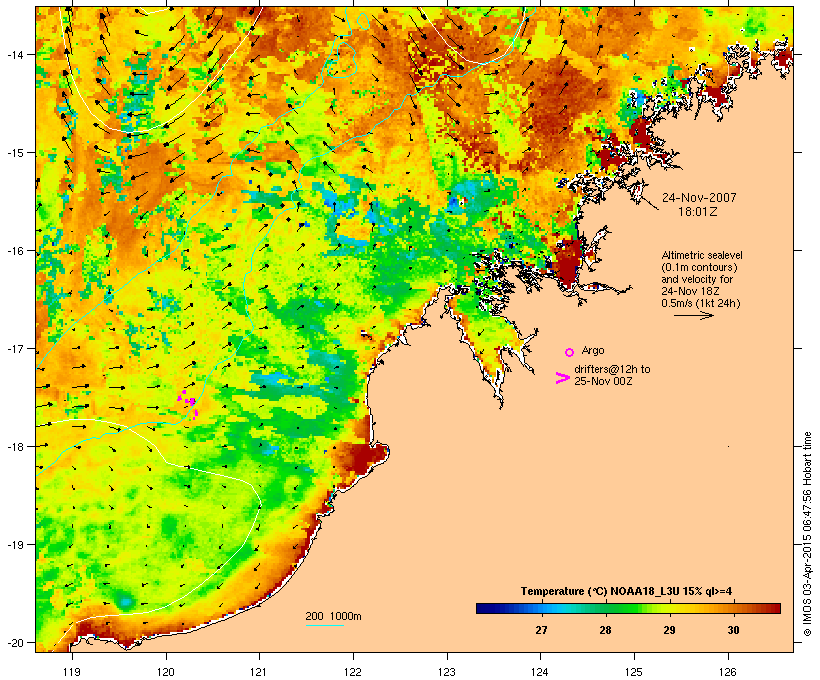Image resolution: width=820 pixels, height=680 pixels.
Task: Click the dark red warm end of colorbar
Action: point(773,608)
